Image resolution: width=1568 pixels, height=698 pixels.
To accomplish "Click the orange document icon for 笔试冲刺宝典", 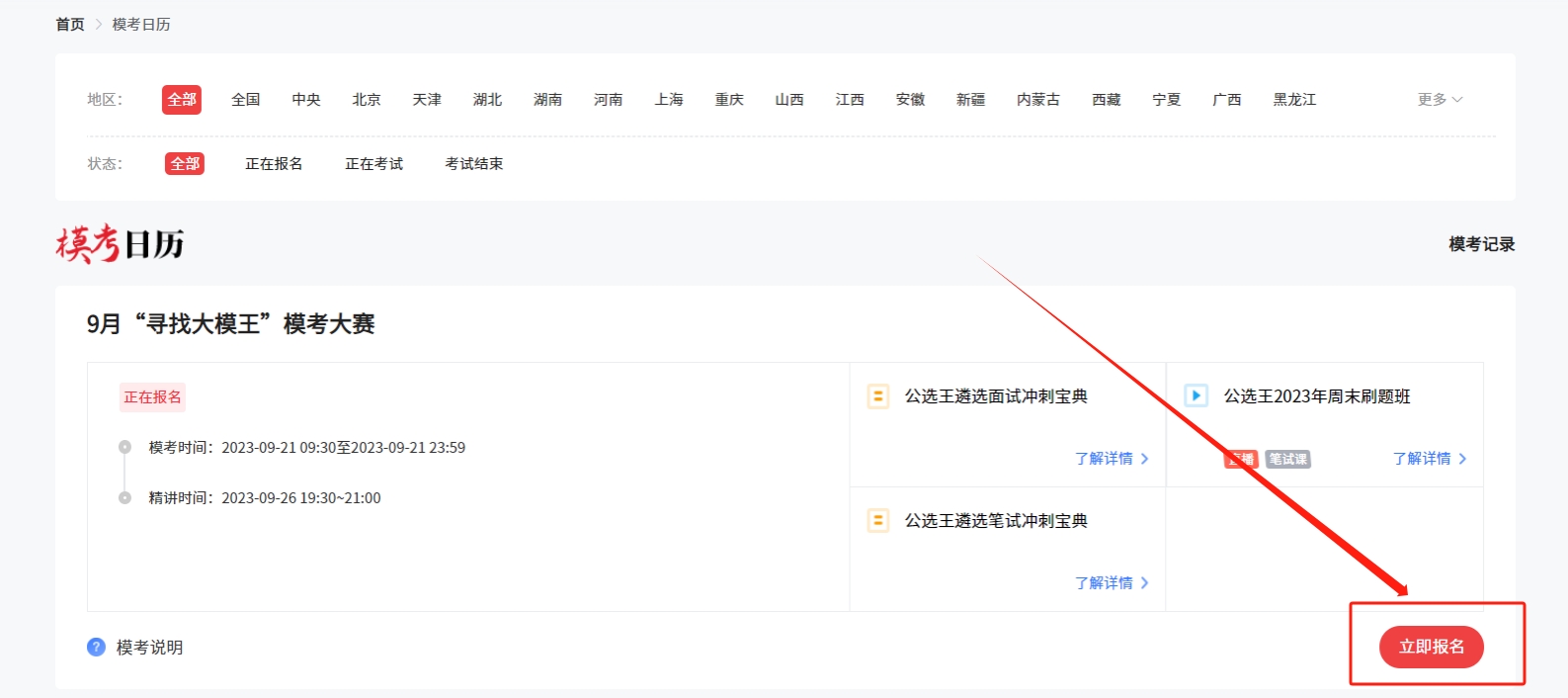I will point(877,521).
